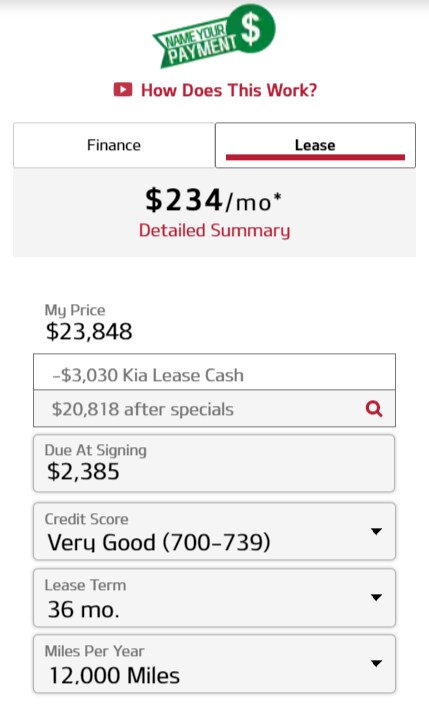This screenshot has width=429, height=712.
Task: Open How Does This Work link
Action: [x=229, y=90]
